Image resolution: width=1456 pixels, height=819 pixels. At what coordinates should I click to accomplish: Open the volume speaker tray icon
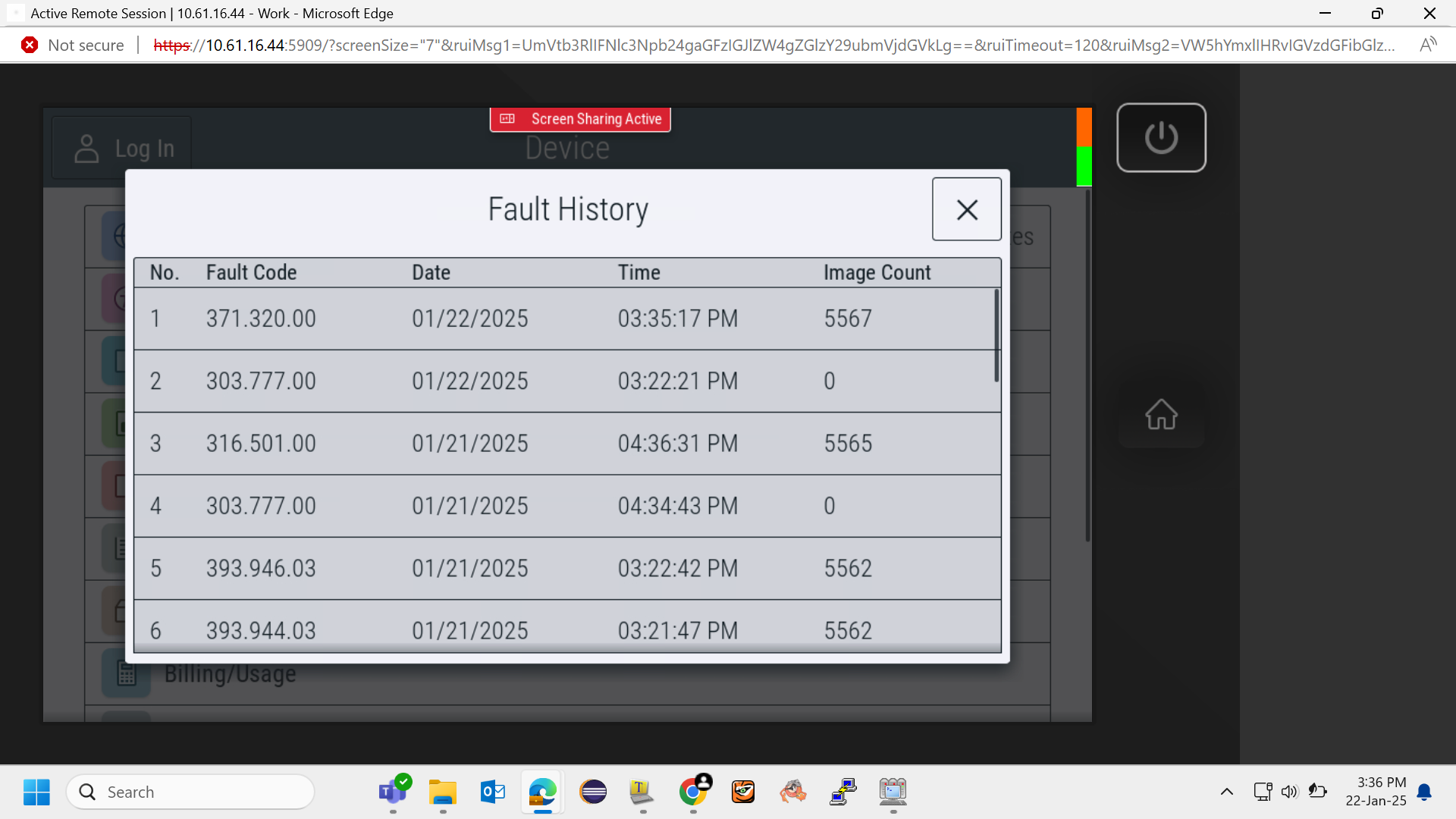tap(1289, 792)
